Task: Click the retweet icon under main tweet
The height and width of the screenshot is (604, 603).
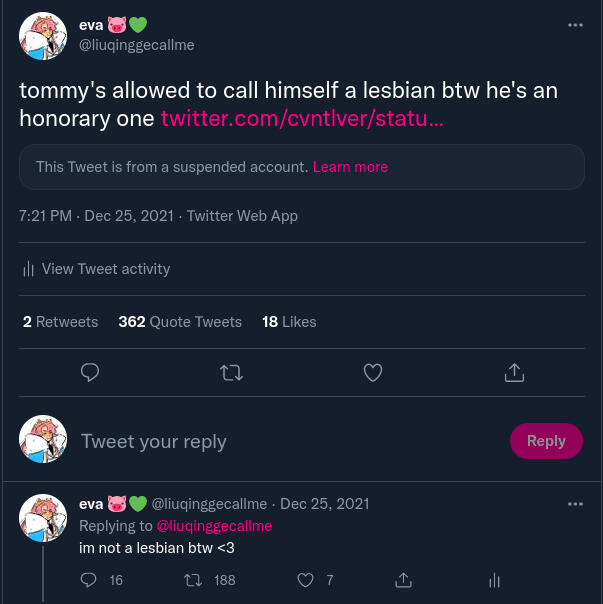Action: click(231, 373)
